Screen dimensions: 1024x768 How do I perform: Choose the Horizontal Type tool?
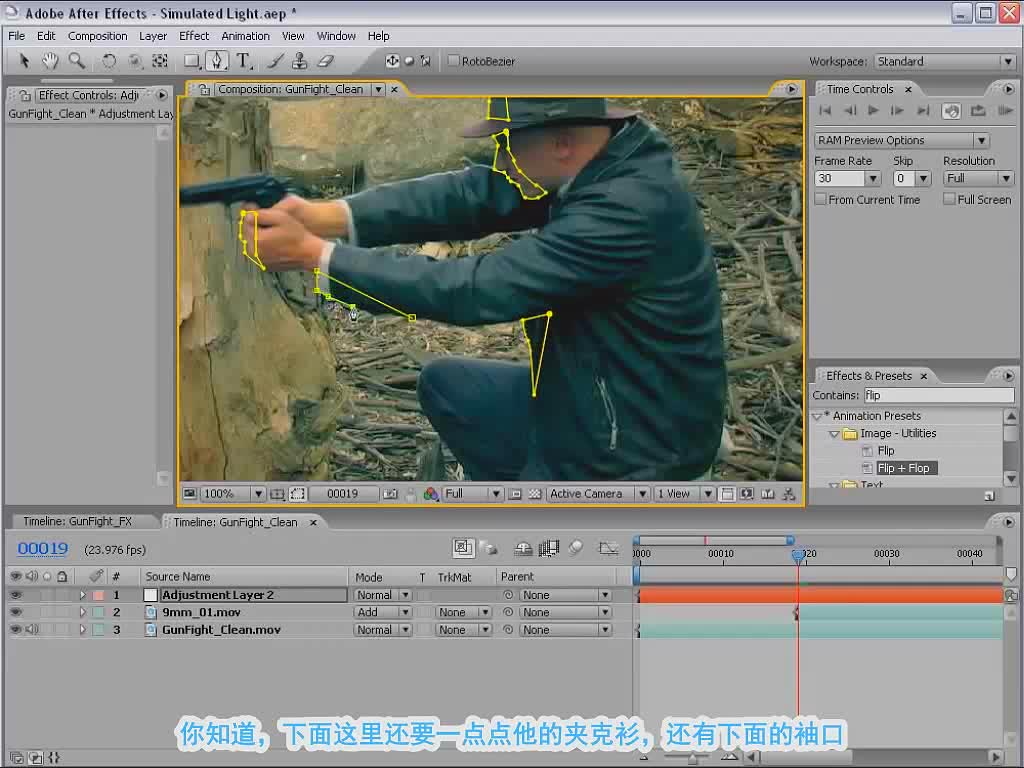[244, 61]
